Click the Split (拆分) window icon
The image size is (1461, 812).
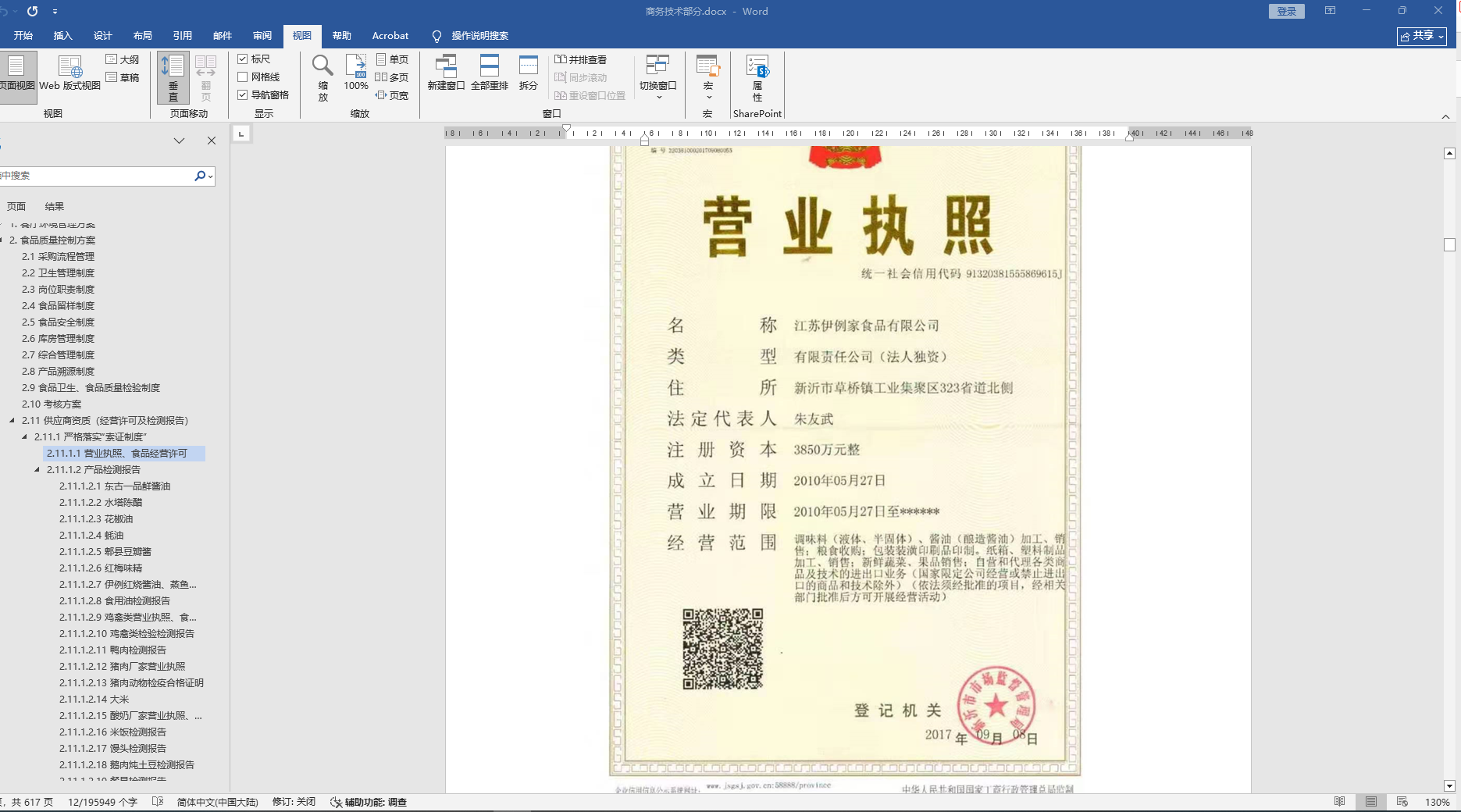[529, 73]
